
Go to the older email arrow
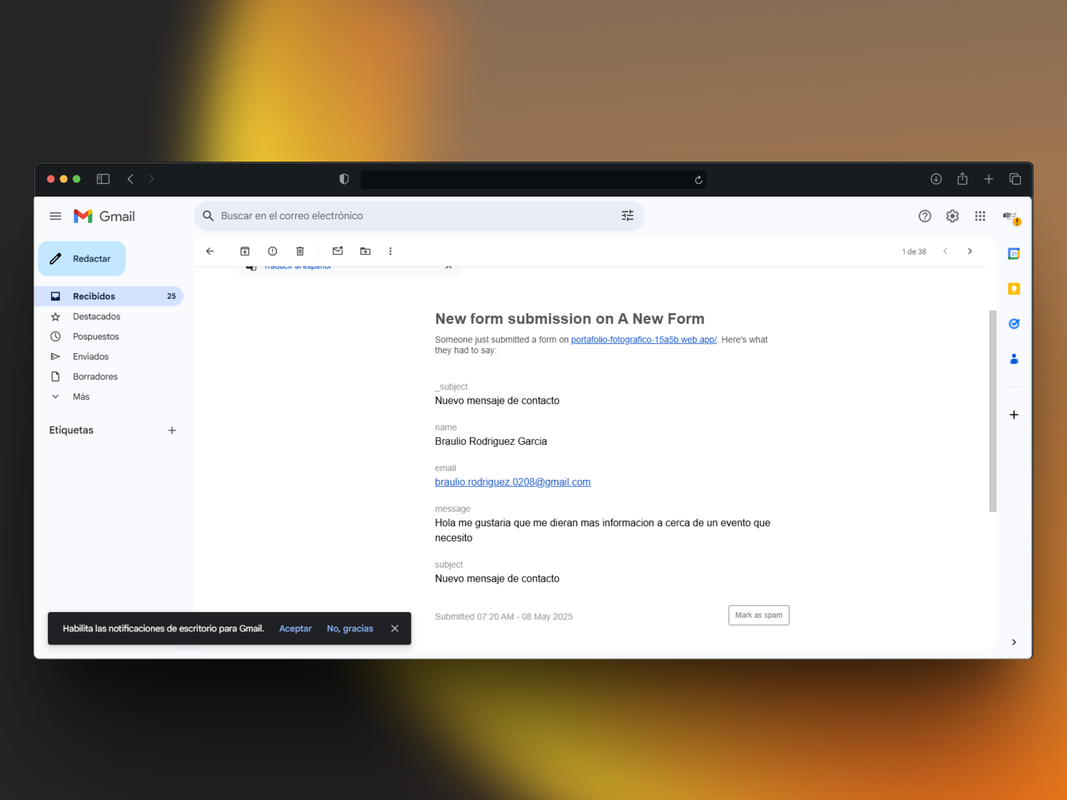970,251
